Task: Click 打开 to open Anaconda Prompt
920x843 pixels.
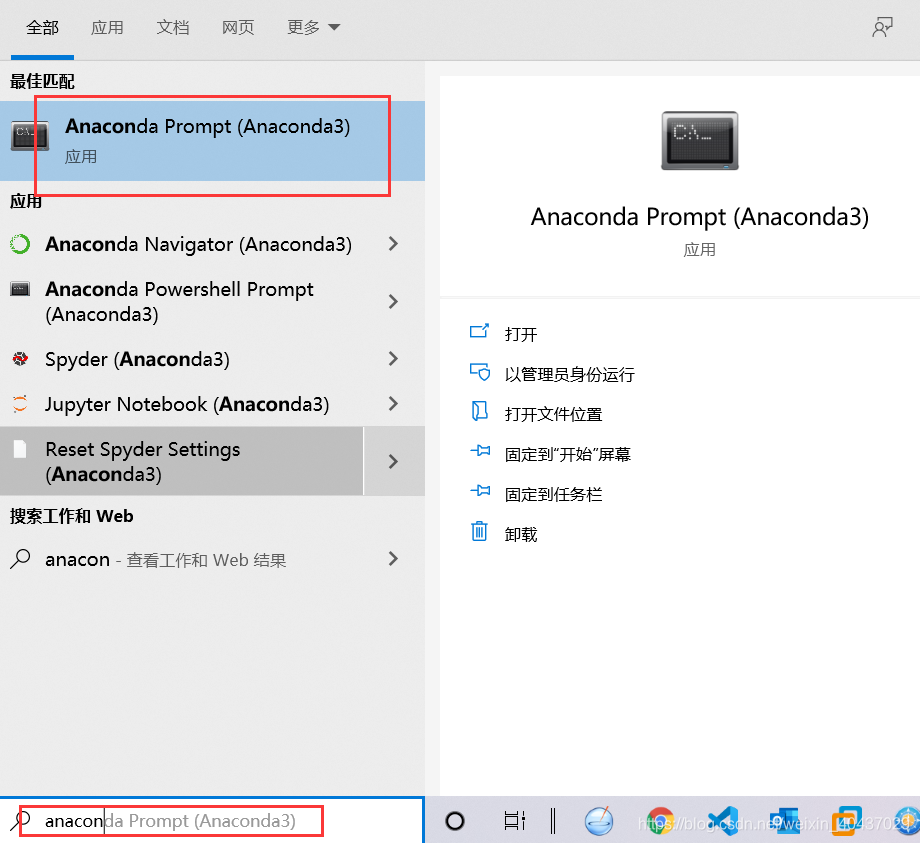Action: point(521,334)
